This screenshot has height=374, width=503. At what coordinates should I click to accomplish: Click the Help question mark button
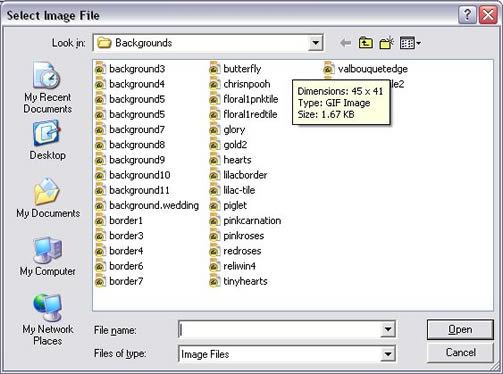pyautogui.click(x=467, y=15)
